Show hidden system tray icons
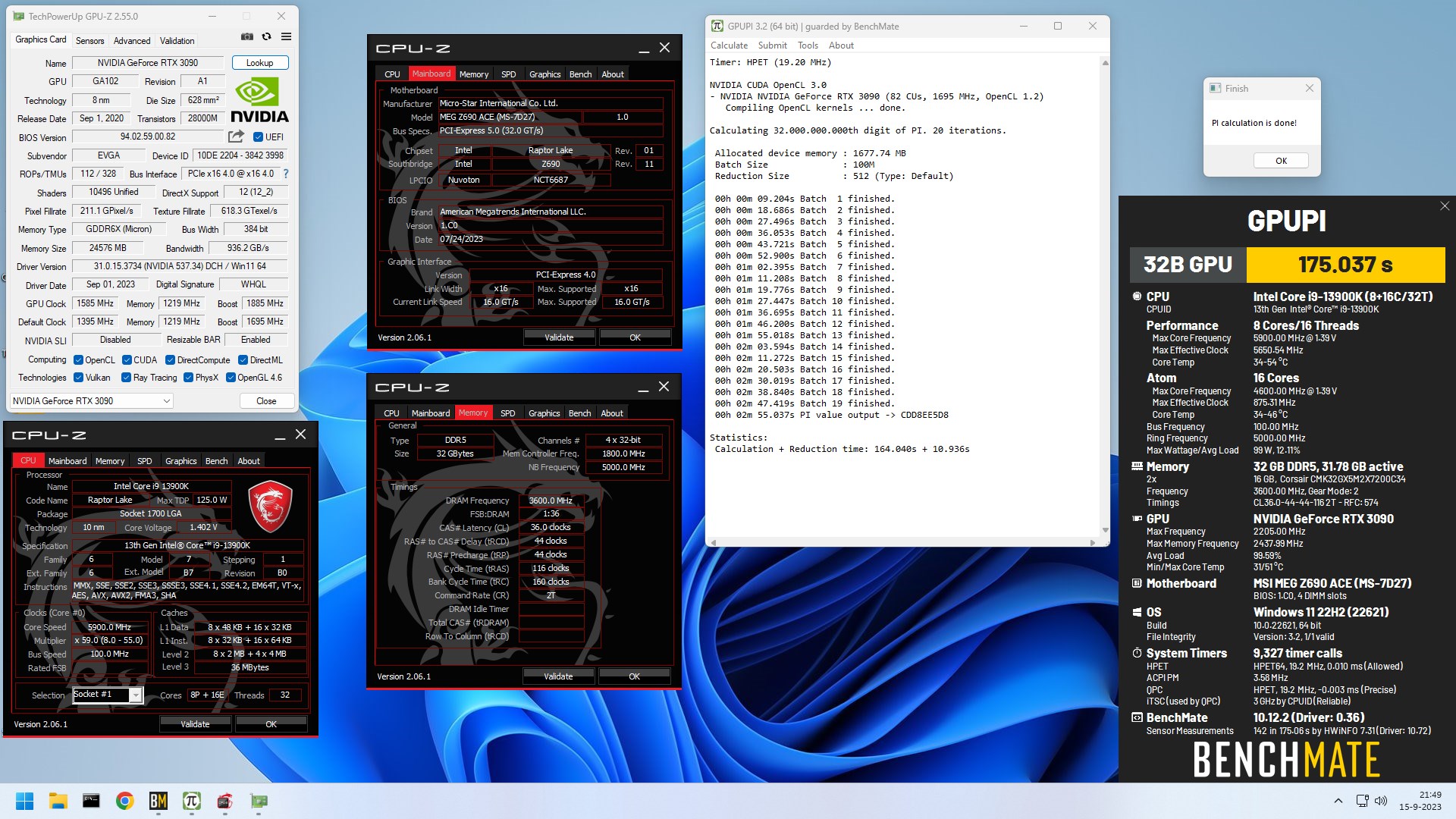1456x819 pixels. tap(1338, 801)
